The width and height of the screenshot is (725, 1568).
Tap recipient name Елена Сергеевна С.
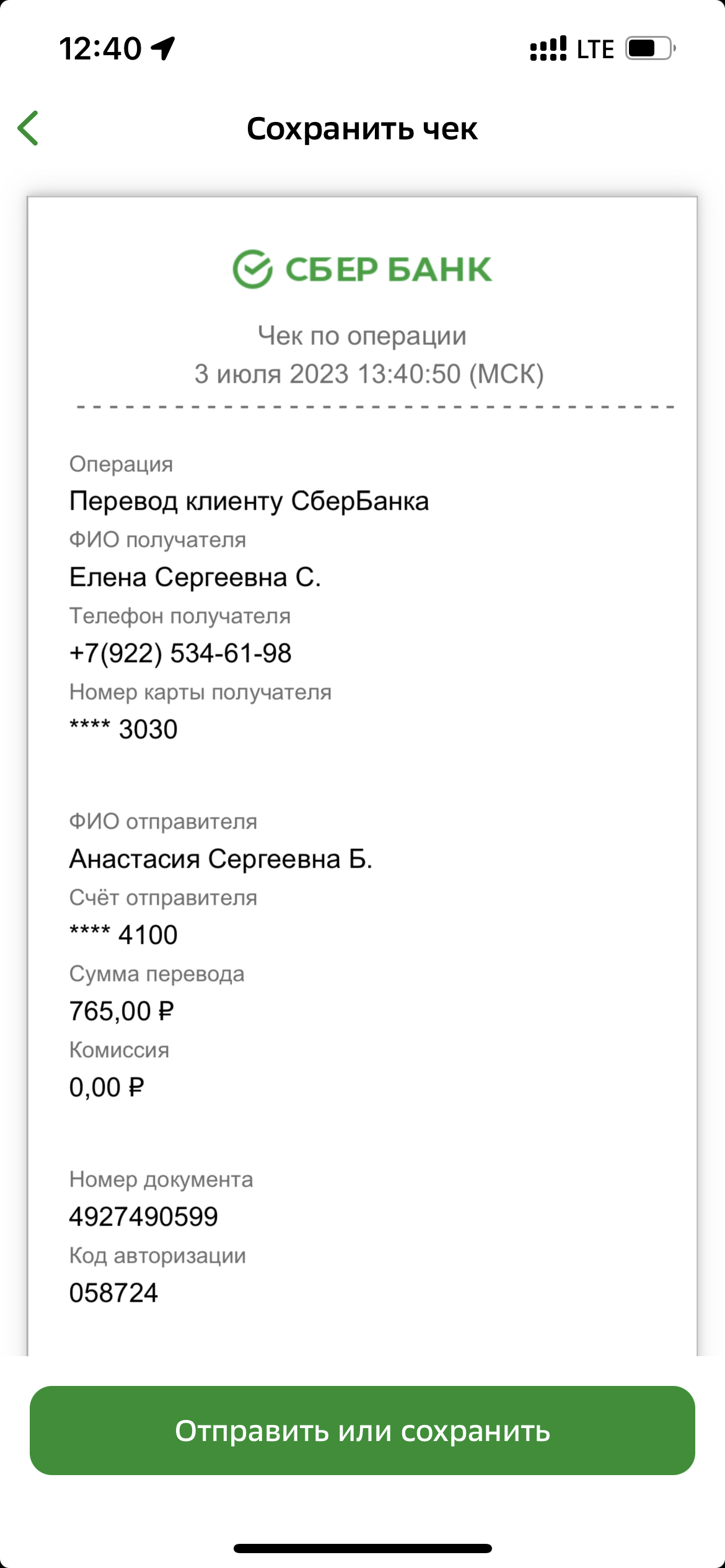coord(195,577)
